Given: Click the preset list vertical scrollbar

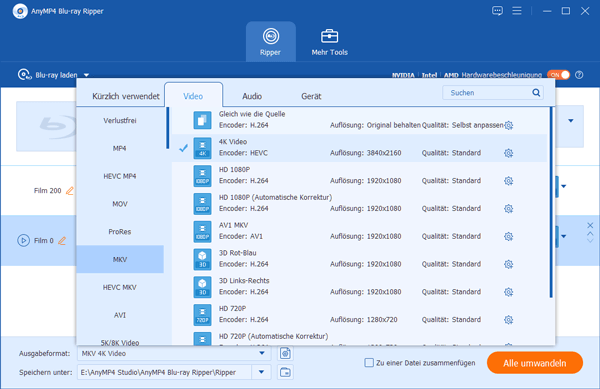Looking at the screenshot, I should tap(551, 202).
